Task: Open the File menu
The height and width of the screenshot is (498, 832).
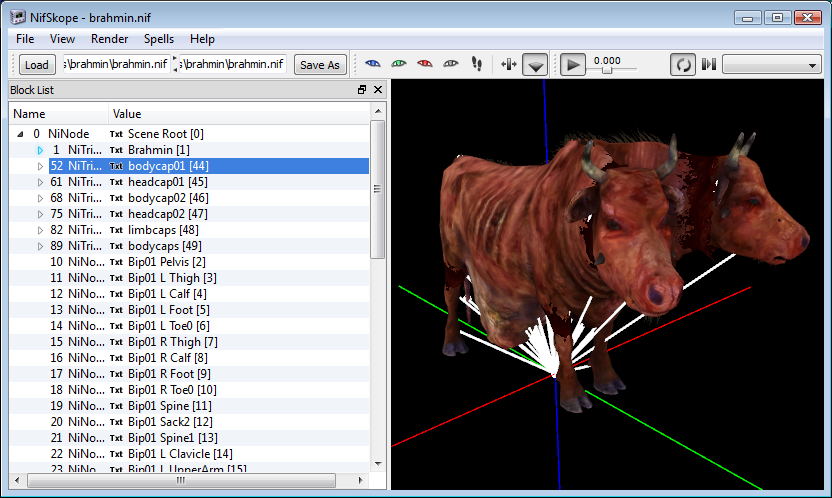Action: 25,39
